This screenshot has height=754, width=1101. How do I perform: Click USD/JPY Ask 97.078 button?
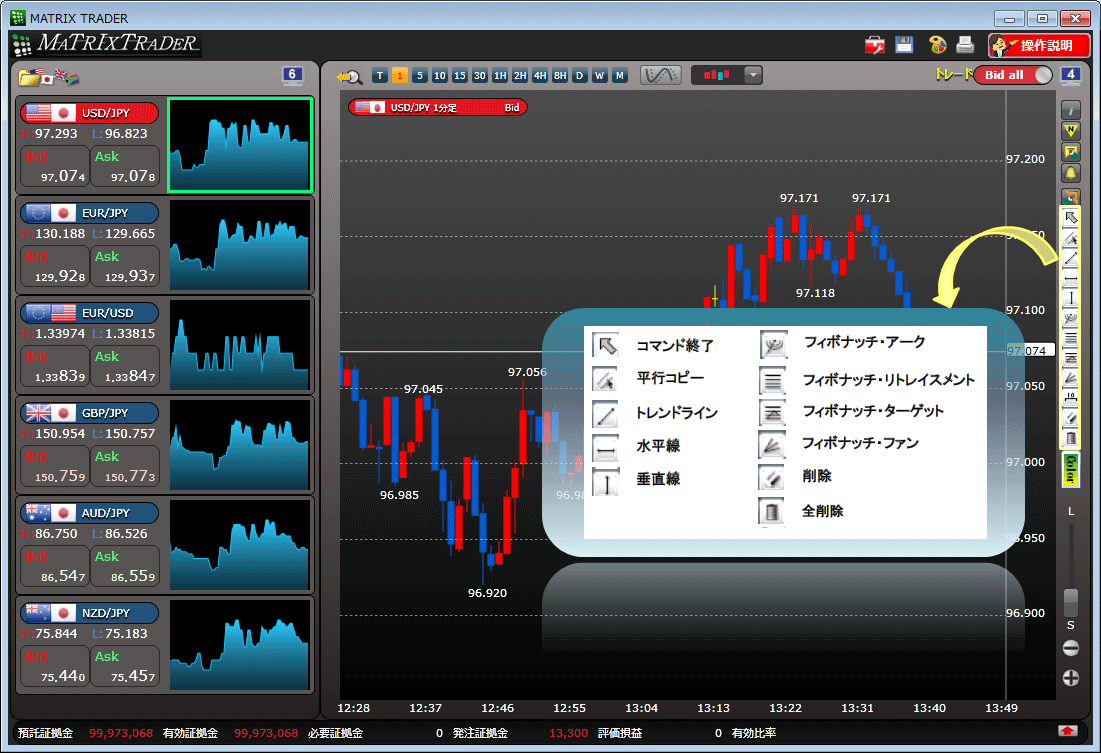pos(125,166)
